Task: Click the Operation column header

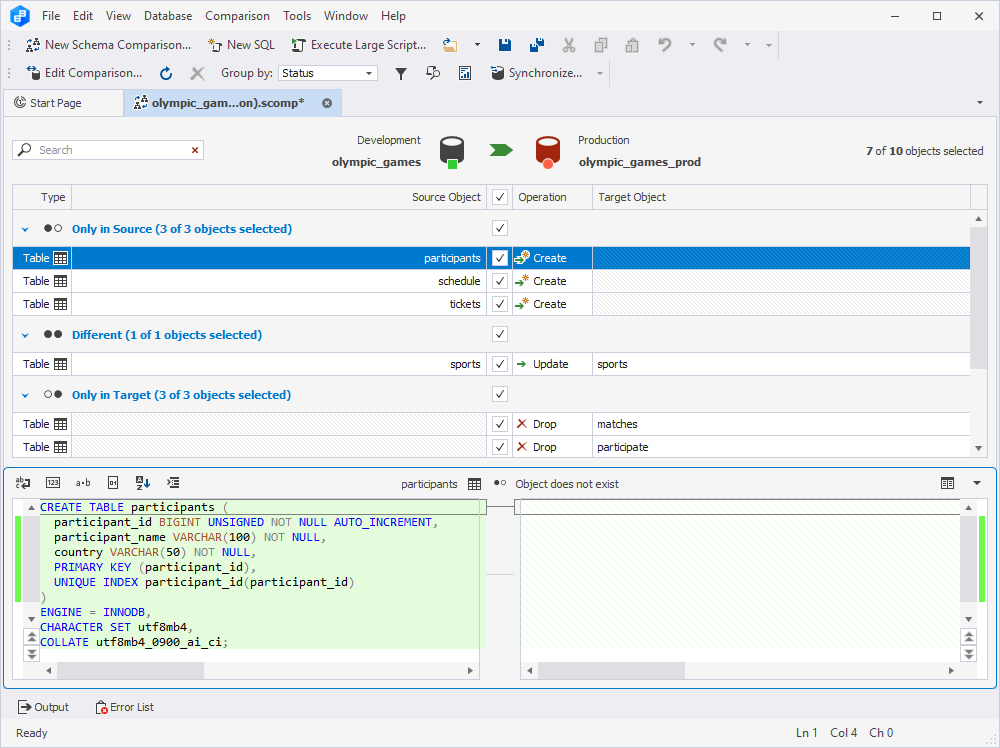Action: (552, 197)
